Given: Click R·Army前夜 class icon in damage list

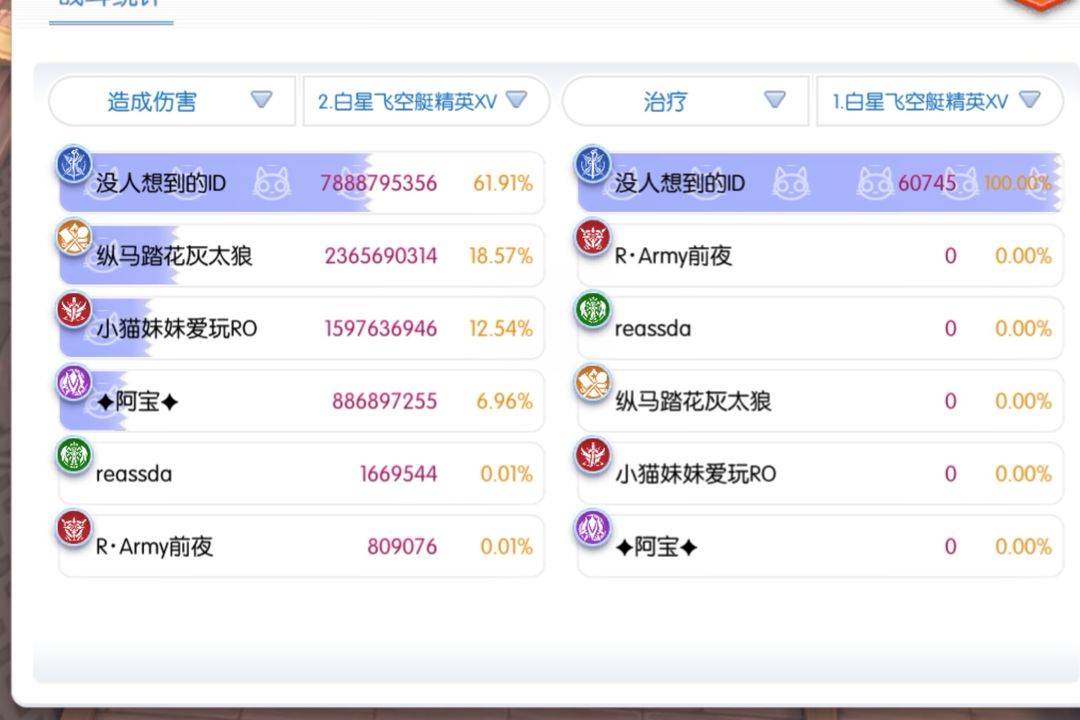Looking at the screenshot, I should [74, 528].
